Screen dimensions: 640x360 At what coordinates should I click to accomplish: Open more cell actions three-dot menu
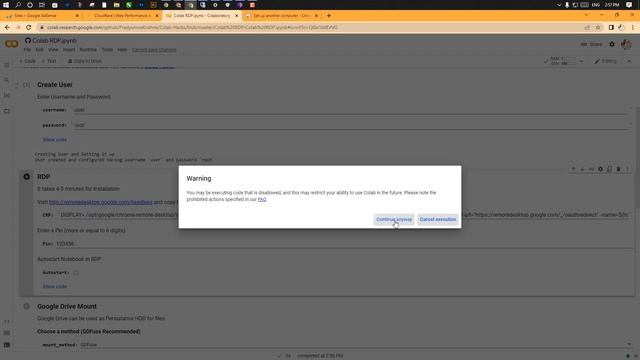[x=627, y=169]
